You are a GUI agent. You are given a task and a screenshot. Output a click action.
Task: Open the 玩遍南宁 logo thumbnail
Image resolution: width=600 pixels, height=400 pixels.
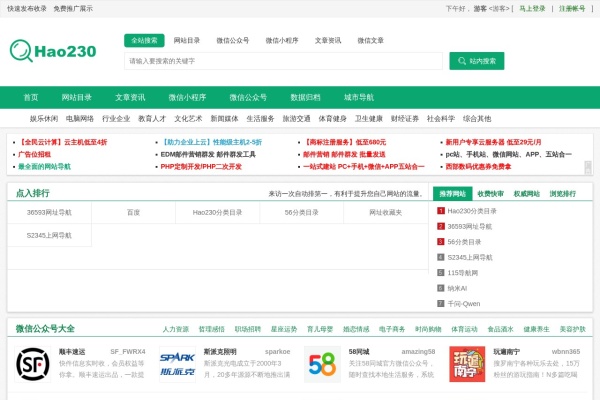(467, 364)
